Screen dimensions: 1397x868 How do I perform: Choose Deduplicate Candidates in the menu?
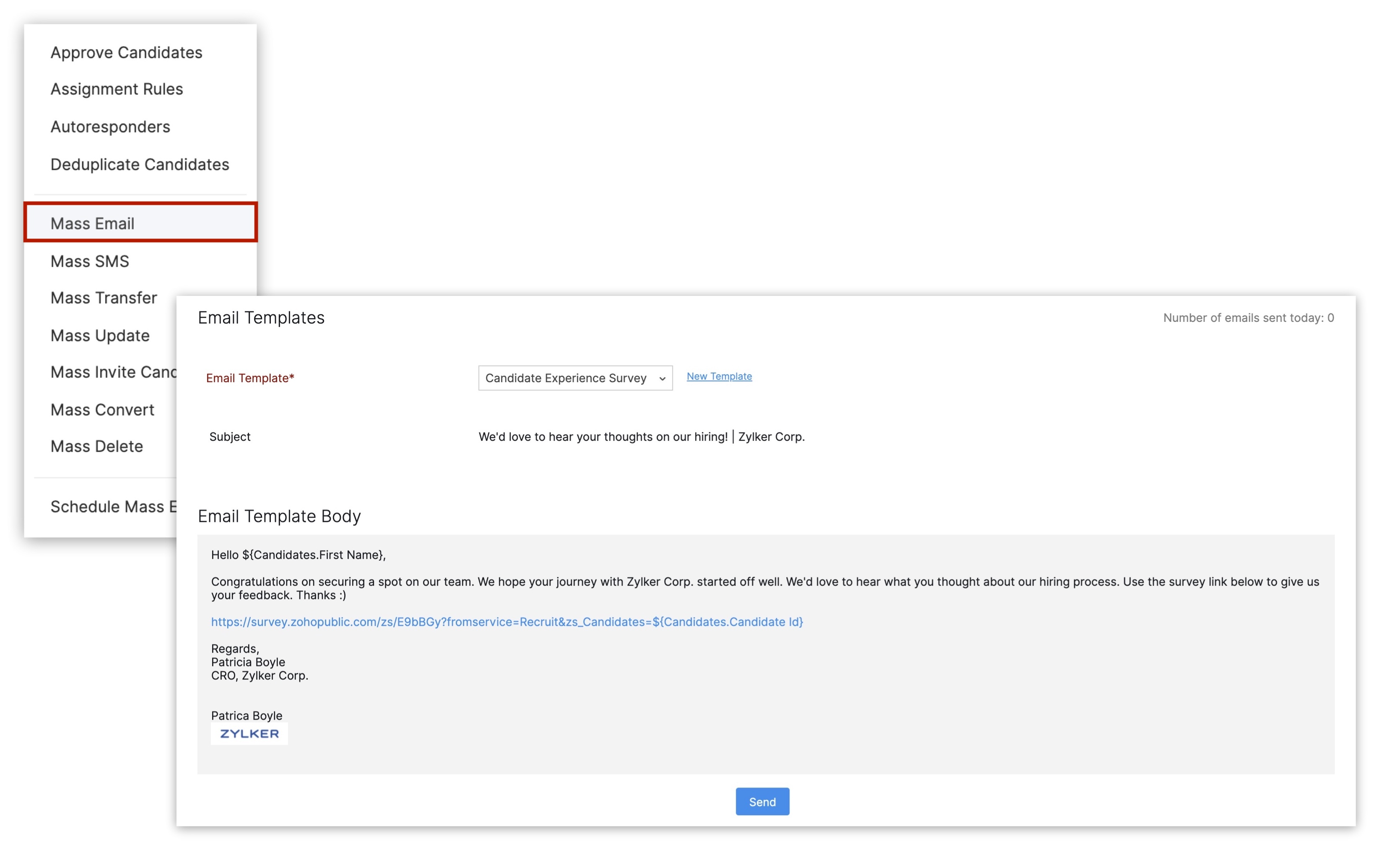140,165
